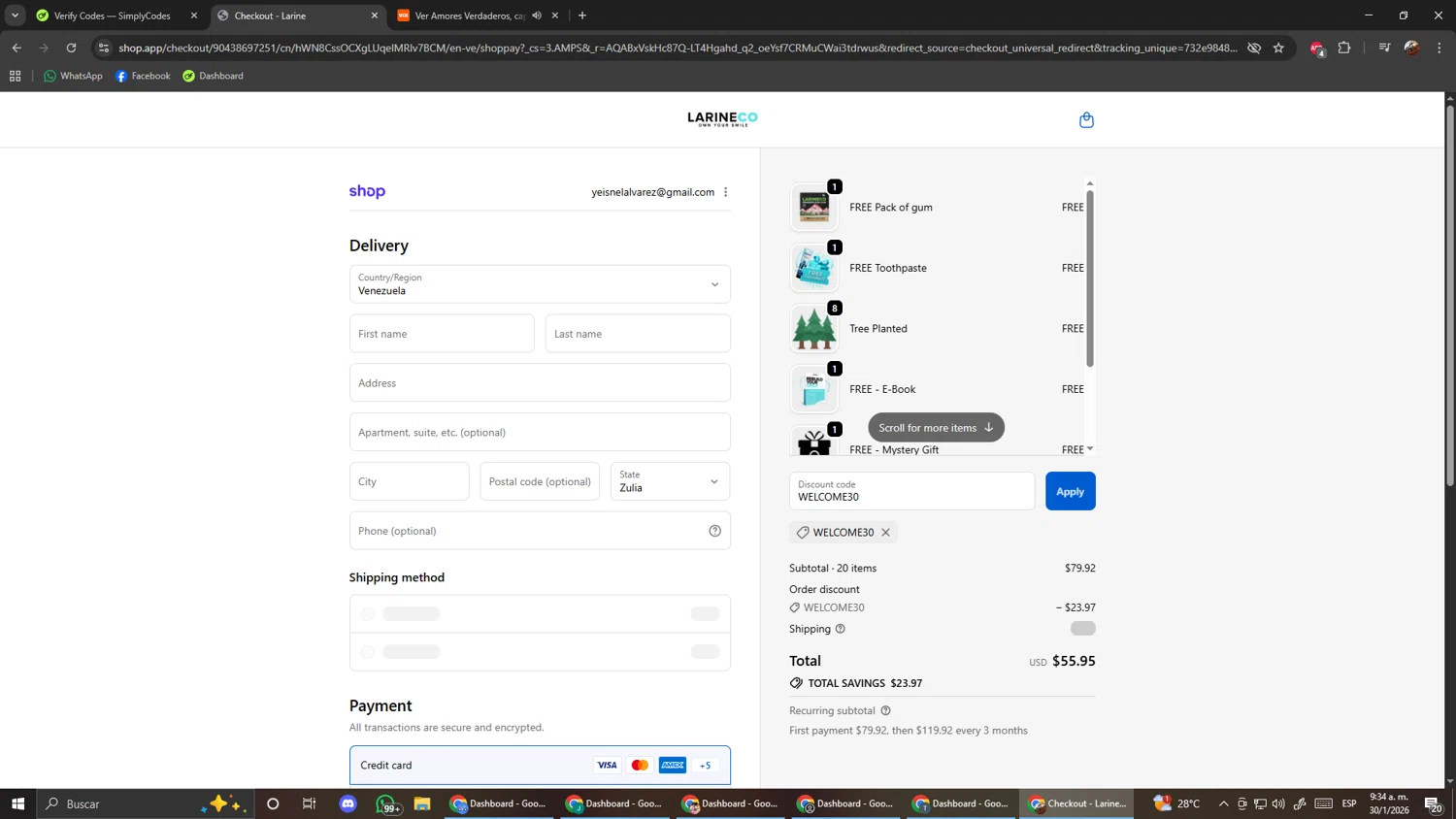This screenshot has width=1456, height=819.
Task: Open the Chrome three-dot menu
Action: pos(1439,48)
